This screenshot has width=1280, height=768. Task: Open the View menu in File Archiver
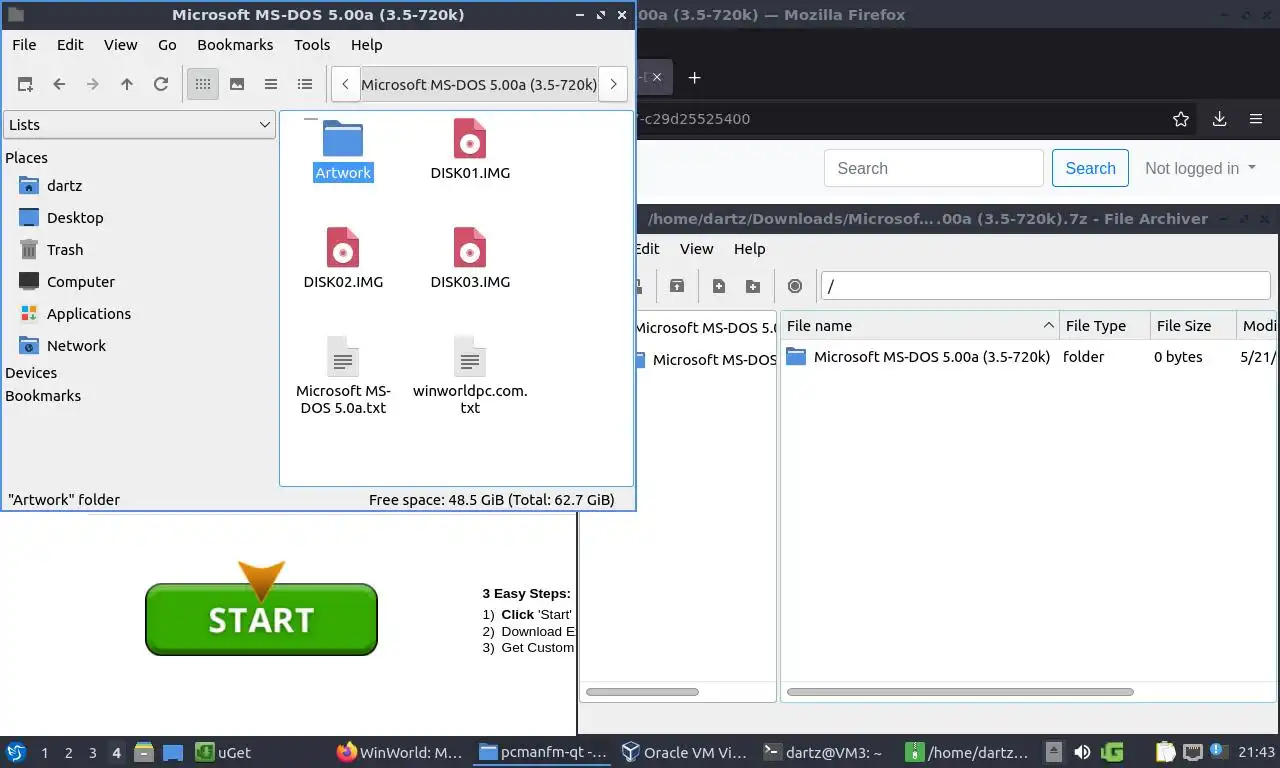(x=697, y=249)
